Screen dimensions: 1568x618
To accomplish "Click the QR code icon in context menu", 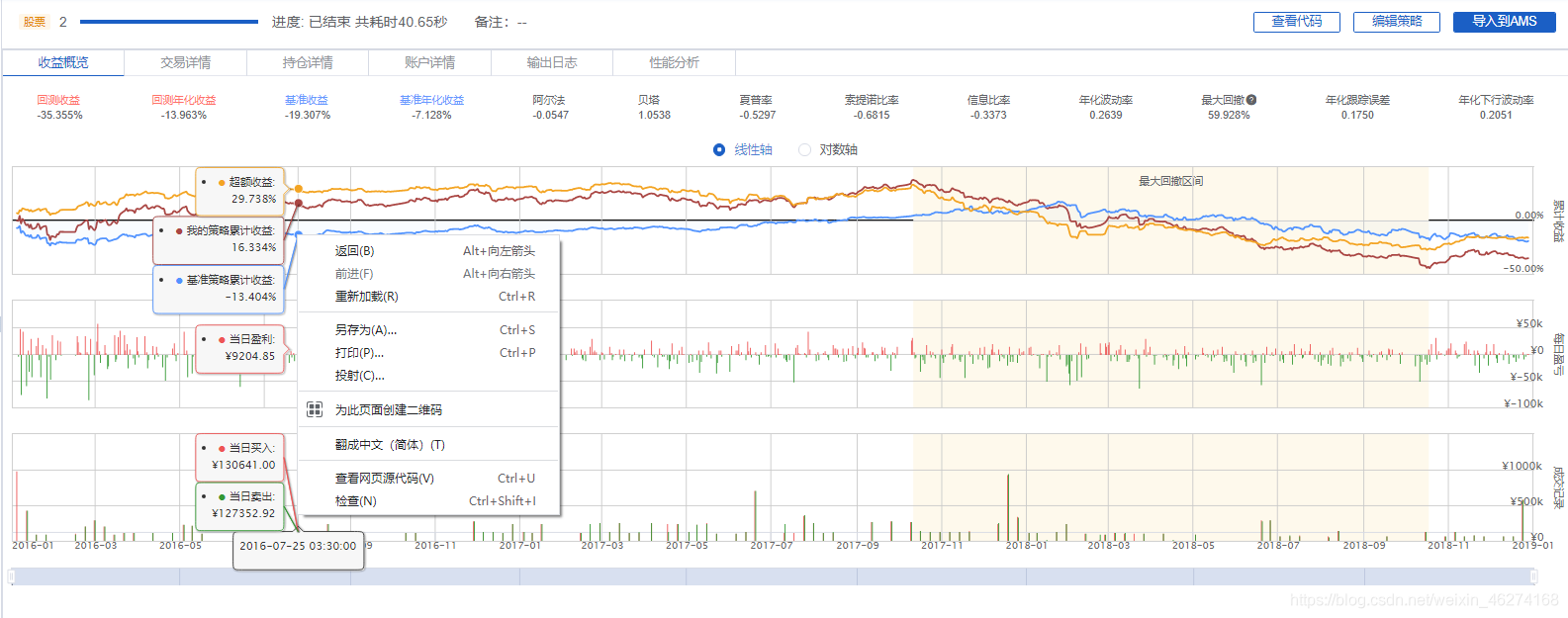I will [315, 409].
